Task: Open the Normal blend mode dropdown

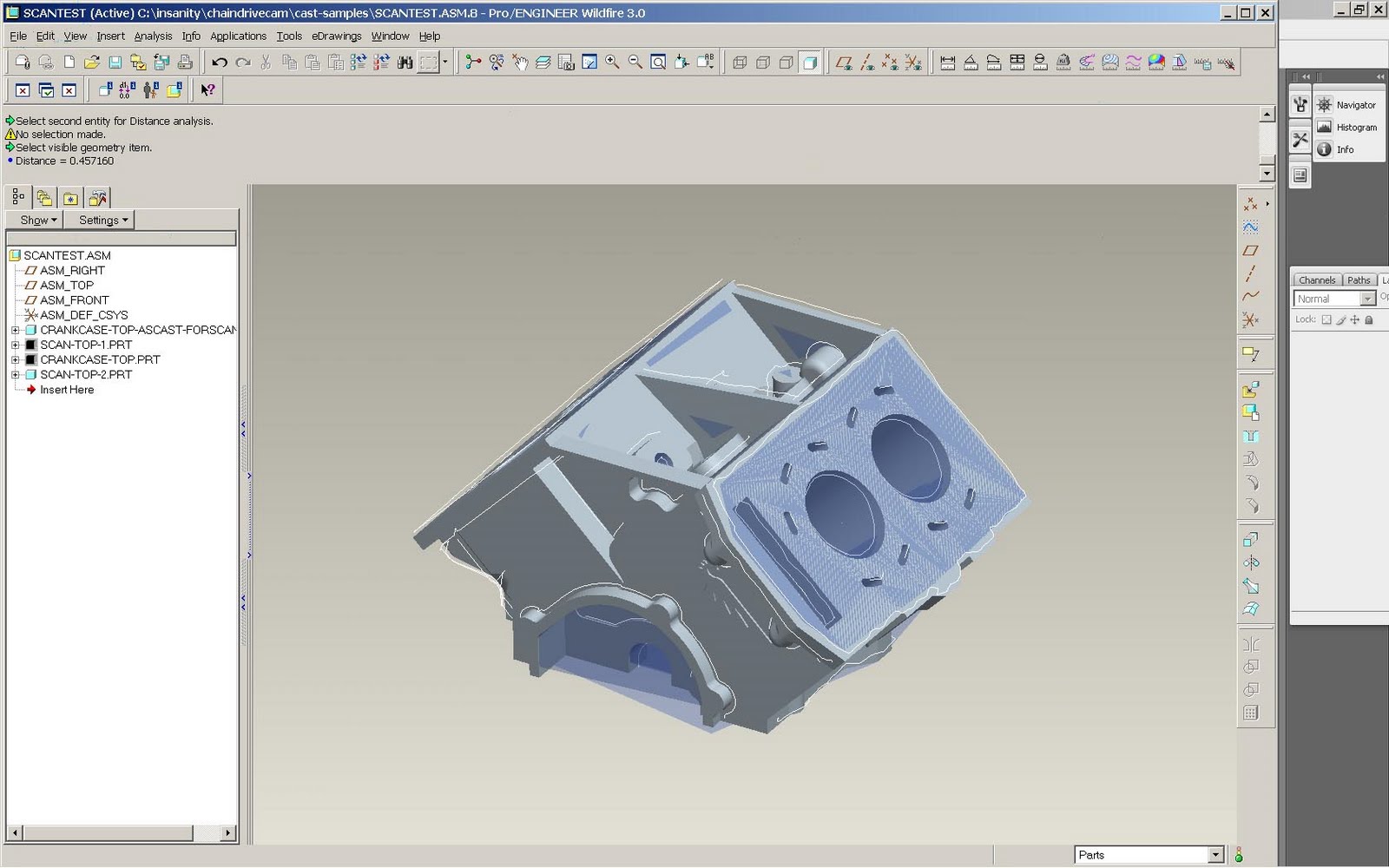Action: coord(1334,299)
